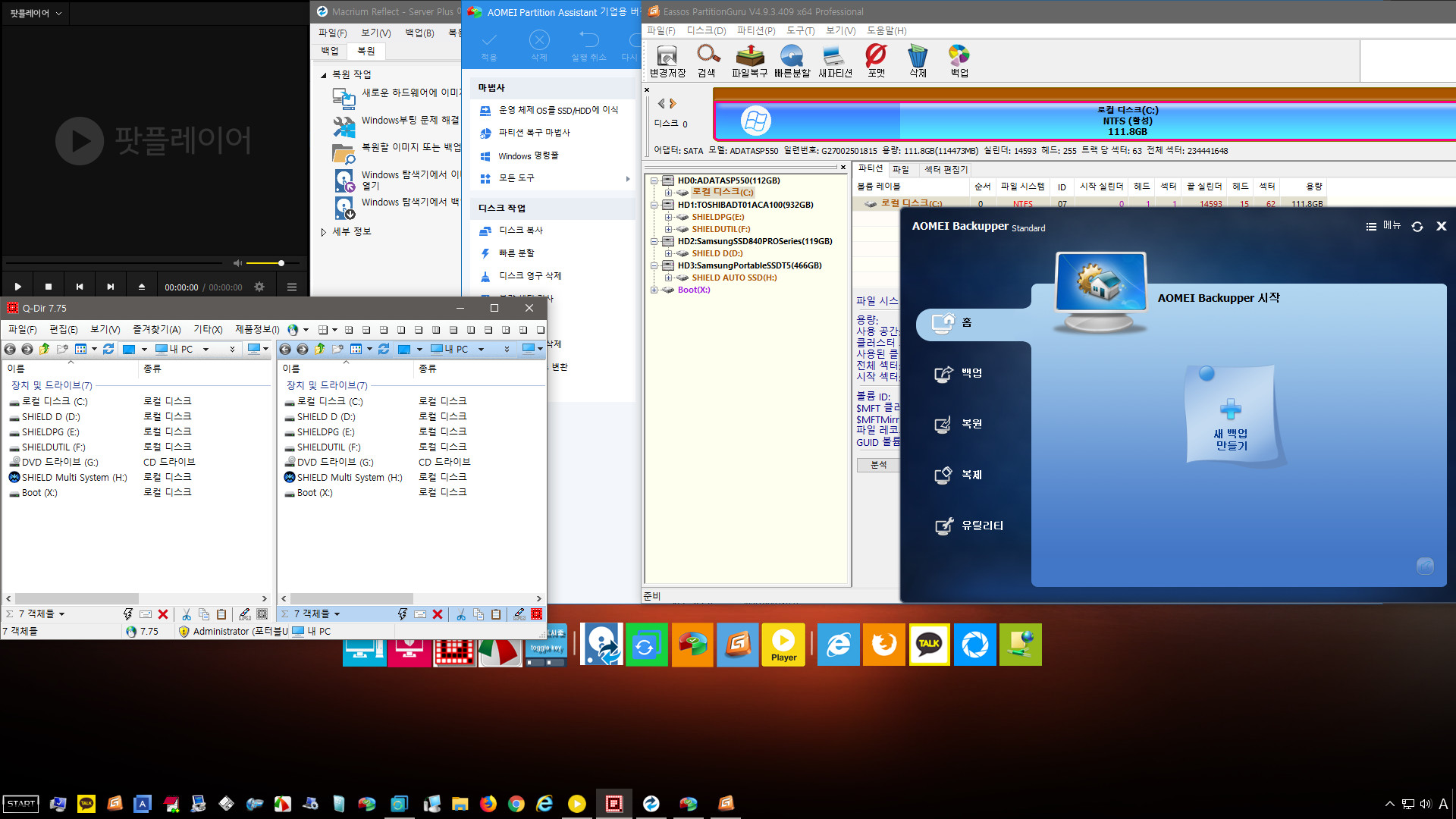Click the Backup icon in PartitionGuru toolbar
The height and width of the screenshot is (819, 1456).
coord(959,61)
